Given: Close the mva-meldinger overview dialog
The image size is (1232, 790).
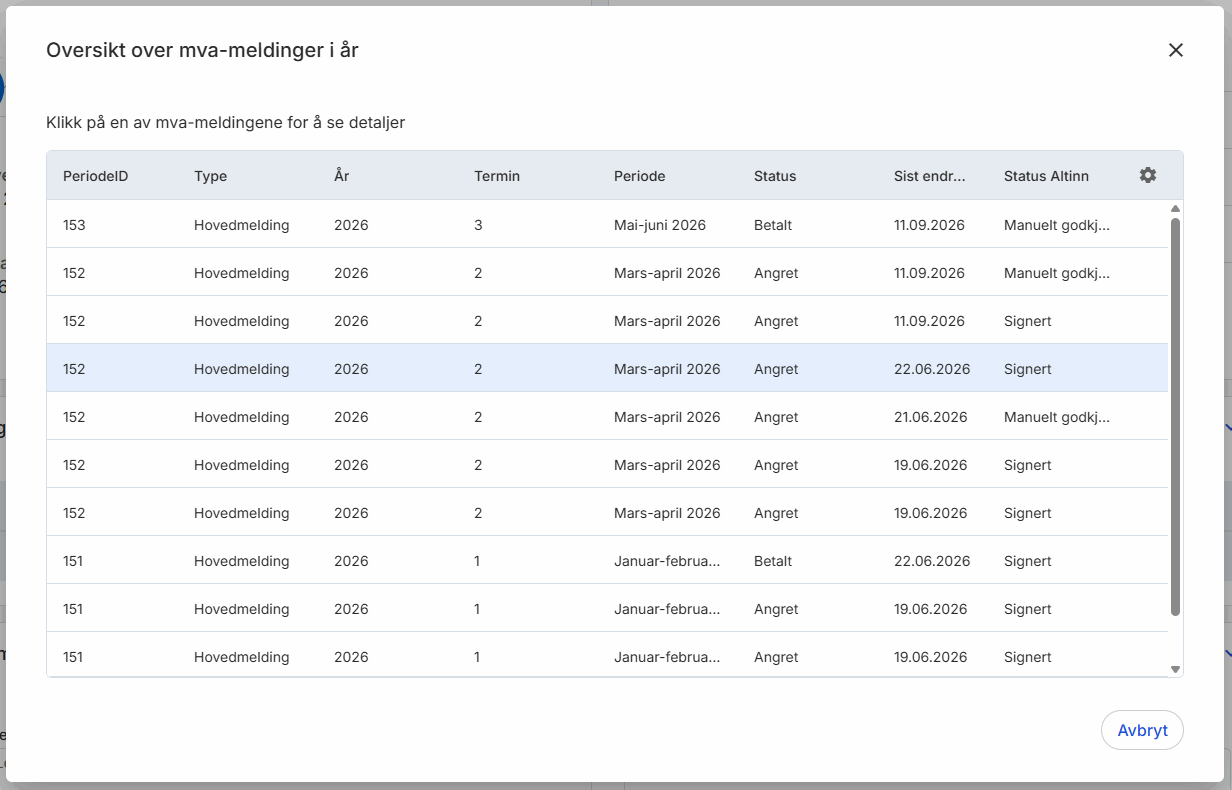Looking at the screenshot, I should pyautogui.click(x=1176, y=50).
